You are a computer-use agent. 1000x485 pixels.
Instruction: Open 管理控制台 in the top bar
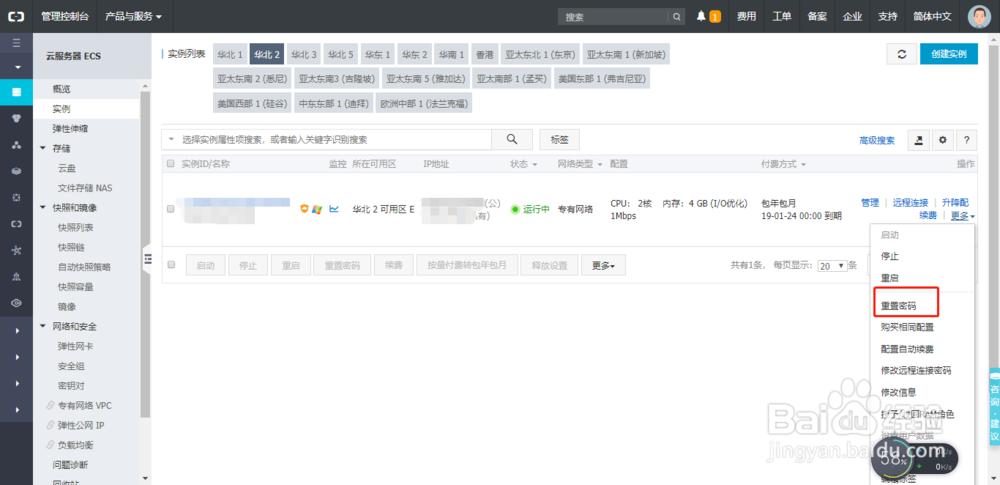65,17
